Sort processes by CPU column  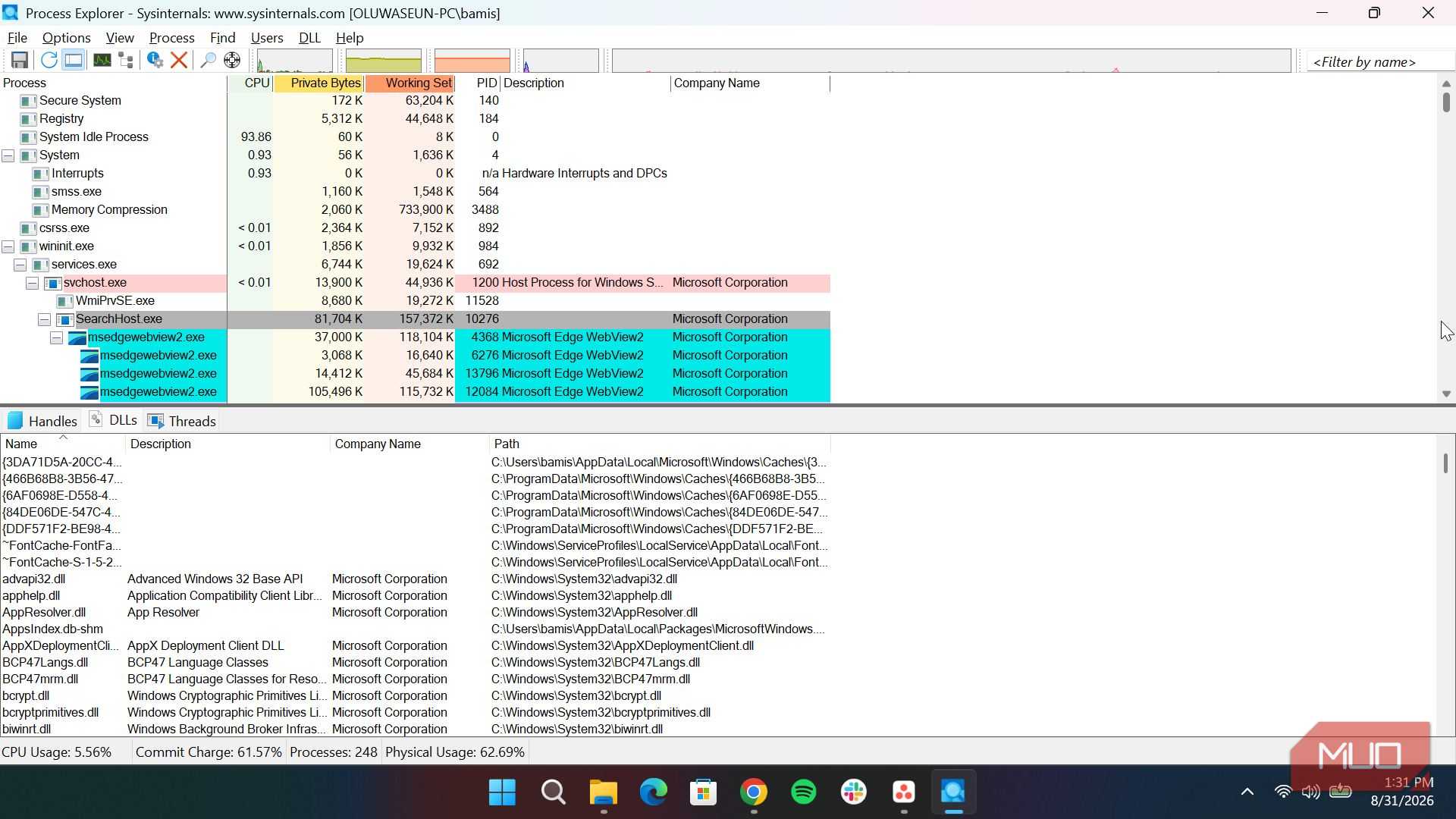click(x=250, y=83)
